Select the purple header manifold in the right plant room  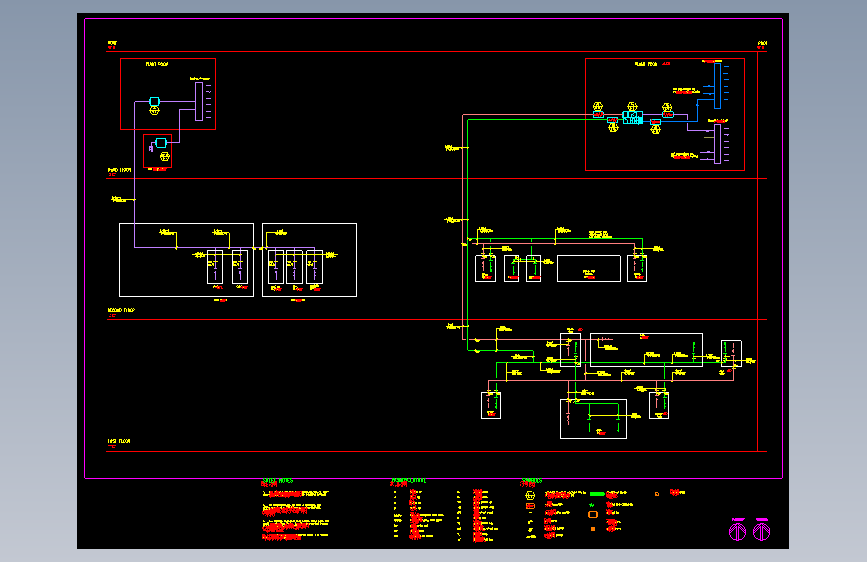717,144
